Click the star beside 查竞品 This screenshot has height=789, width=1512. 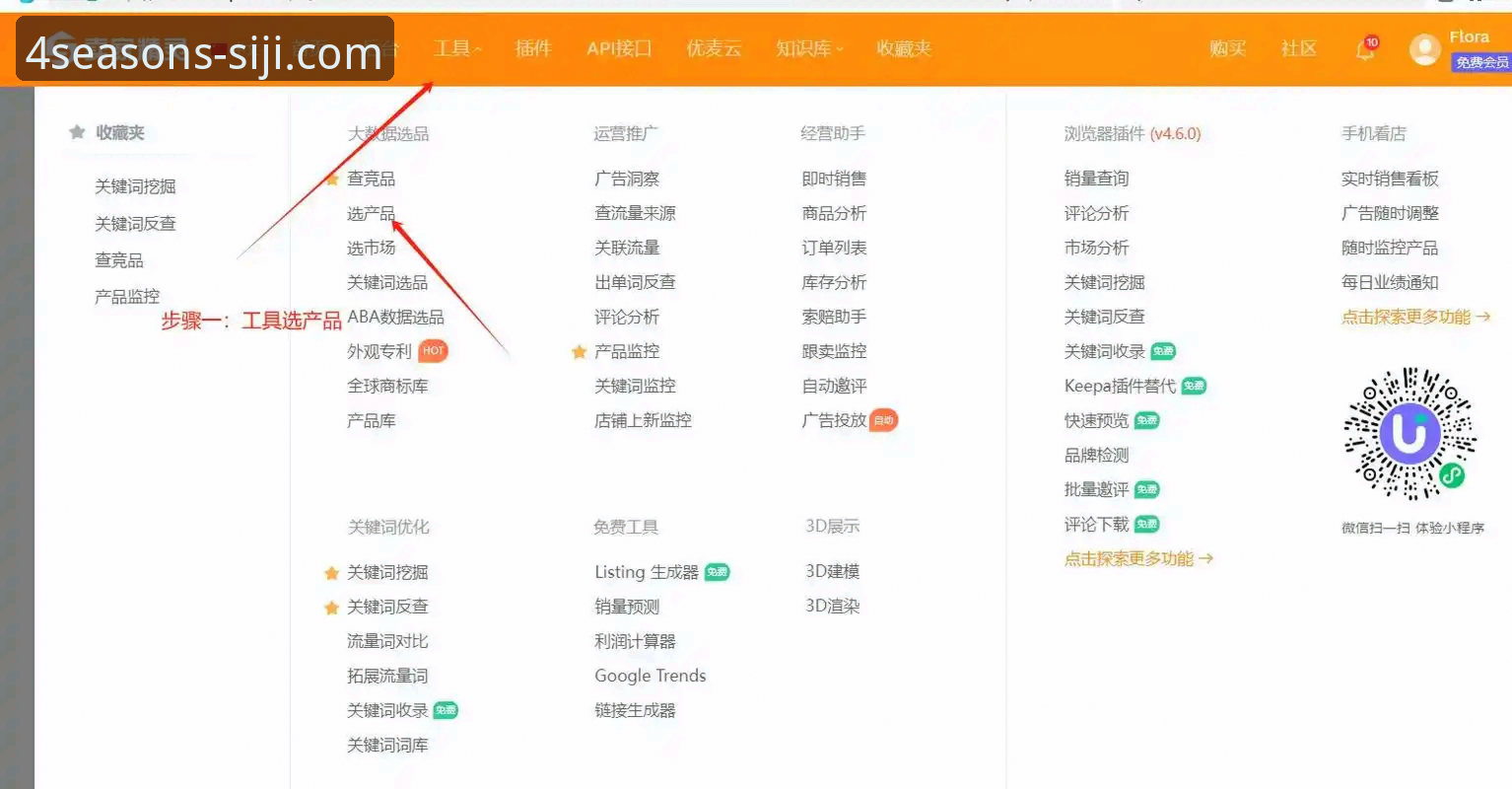333,179
